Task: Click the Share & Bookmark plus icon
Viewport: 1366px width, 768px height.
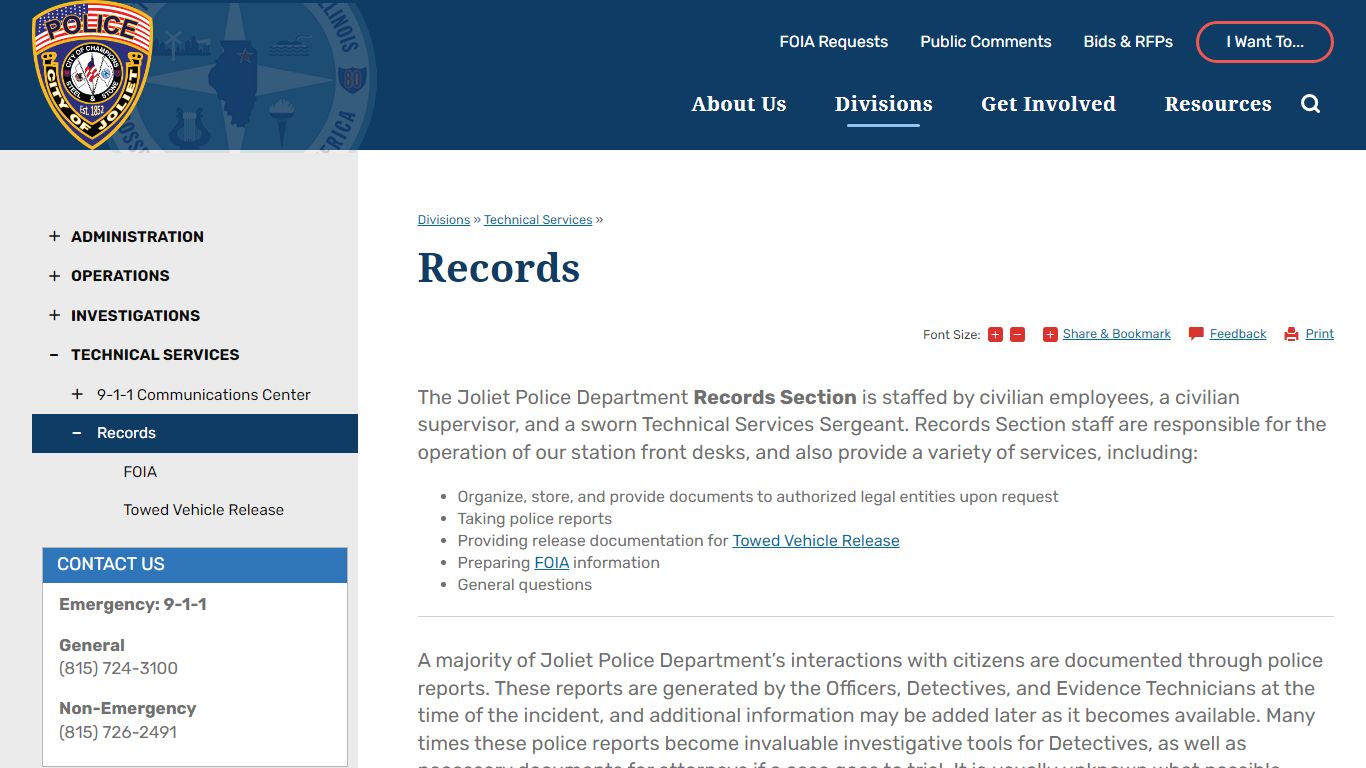Action: coord(1050,335)
